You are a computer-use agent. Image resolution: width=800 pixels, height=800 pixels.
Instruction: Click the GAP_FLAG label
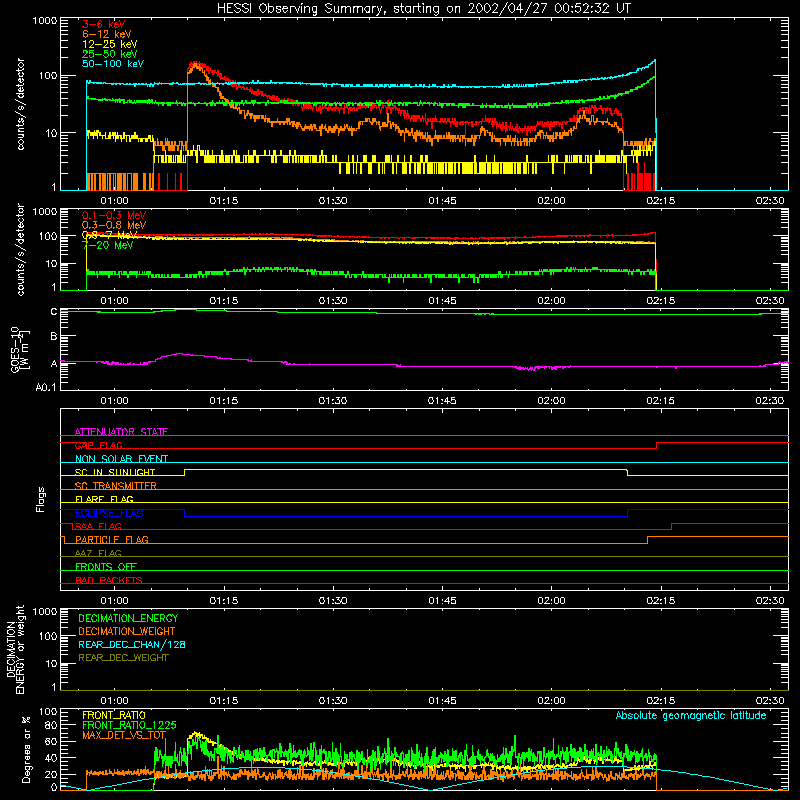(x=98, y=445)
